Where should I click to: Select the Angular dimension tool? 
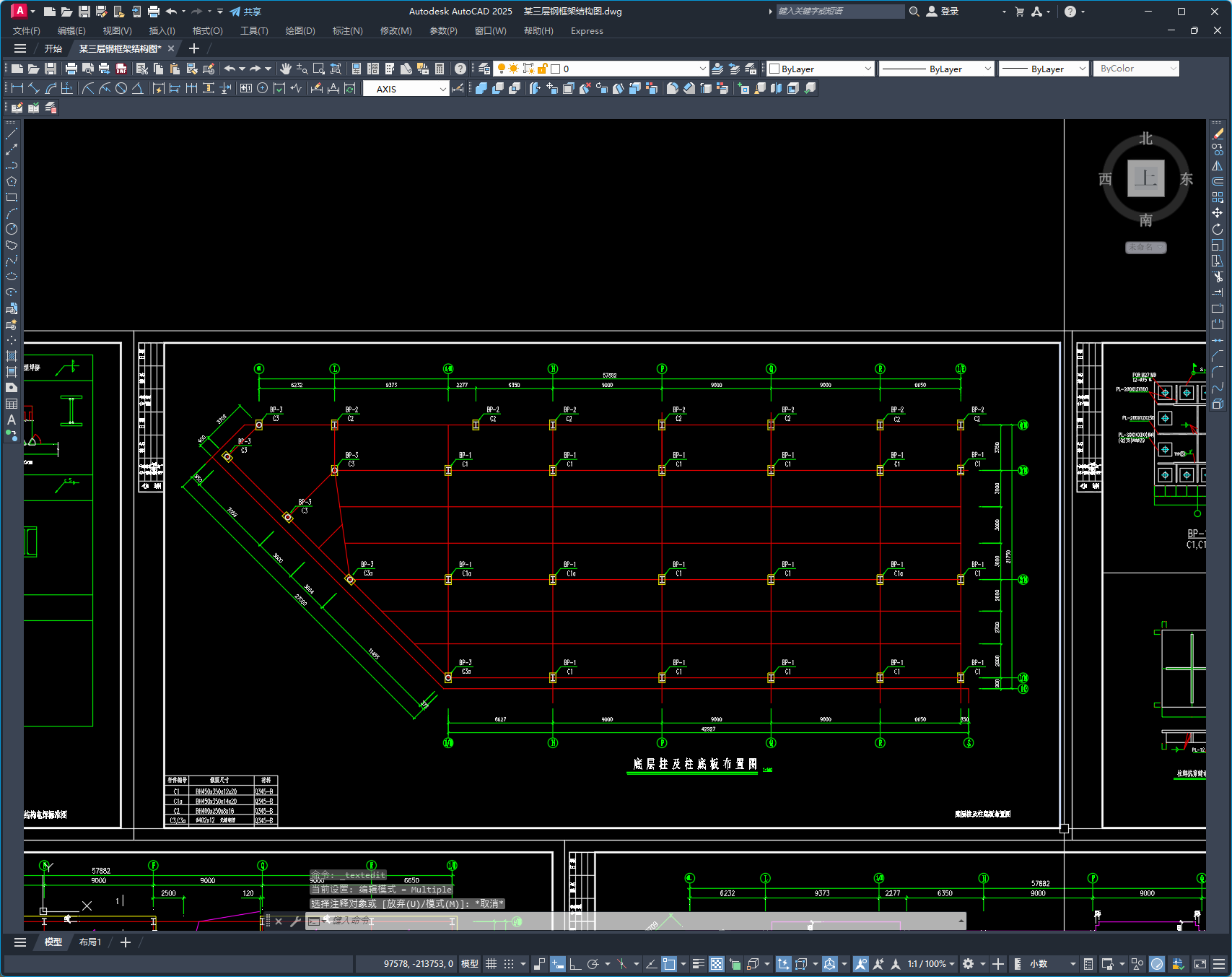pos(137,88)
